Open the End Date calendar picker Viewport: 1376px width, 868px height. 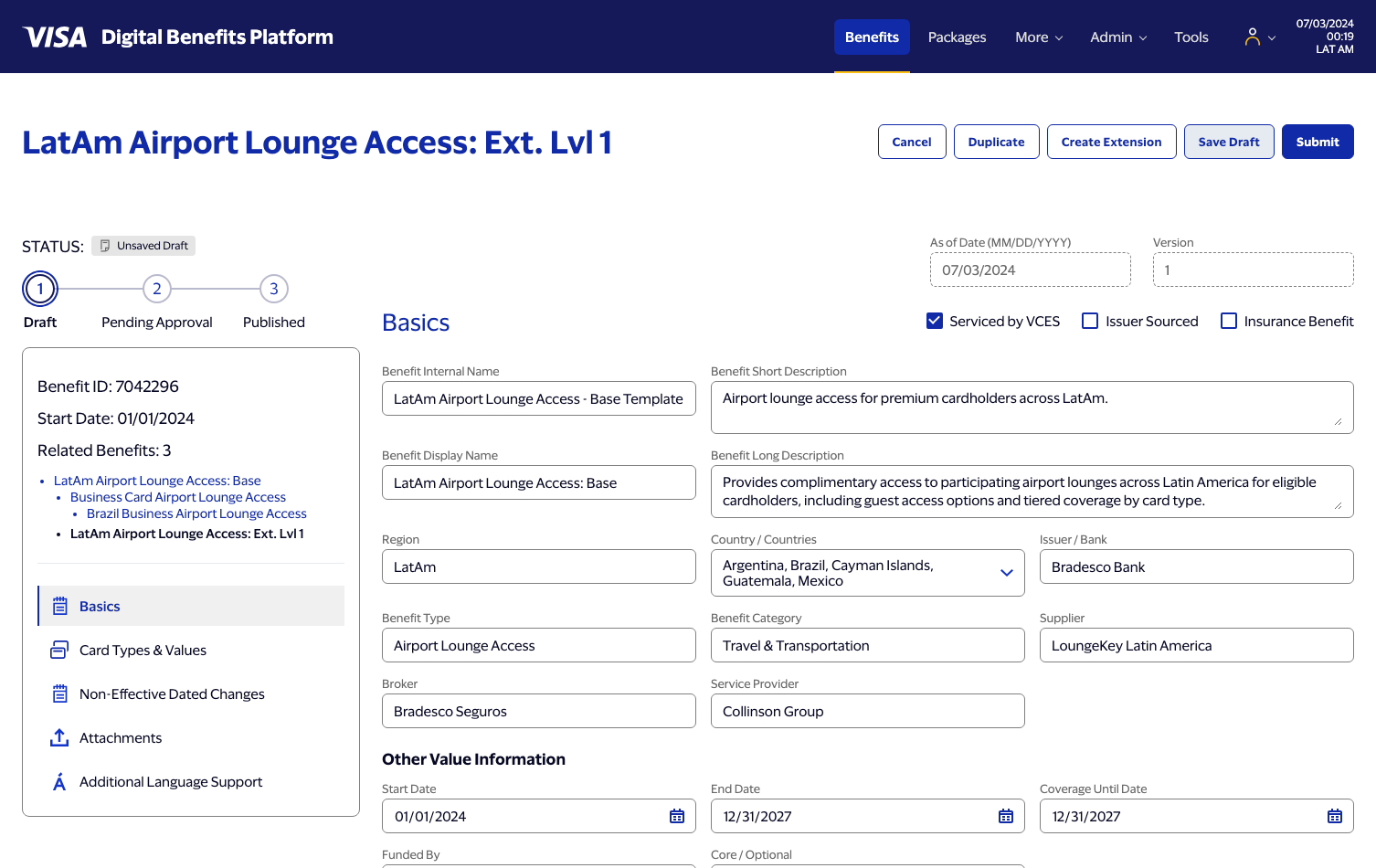pyautogui.click(x=1006, y=816)
